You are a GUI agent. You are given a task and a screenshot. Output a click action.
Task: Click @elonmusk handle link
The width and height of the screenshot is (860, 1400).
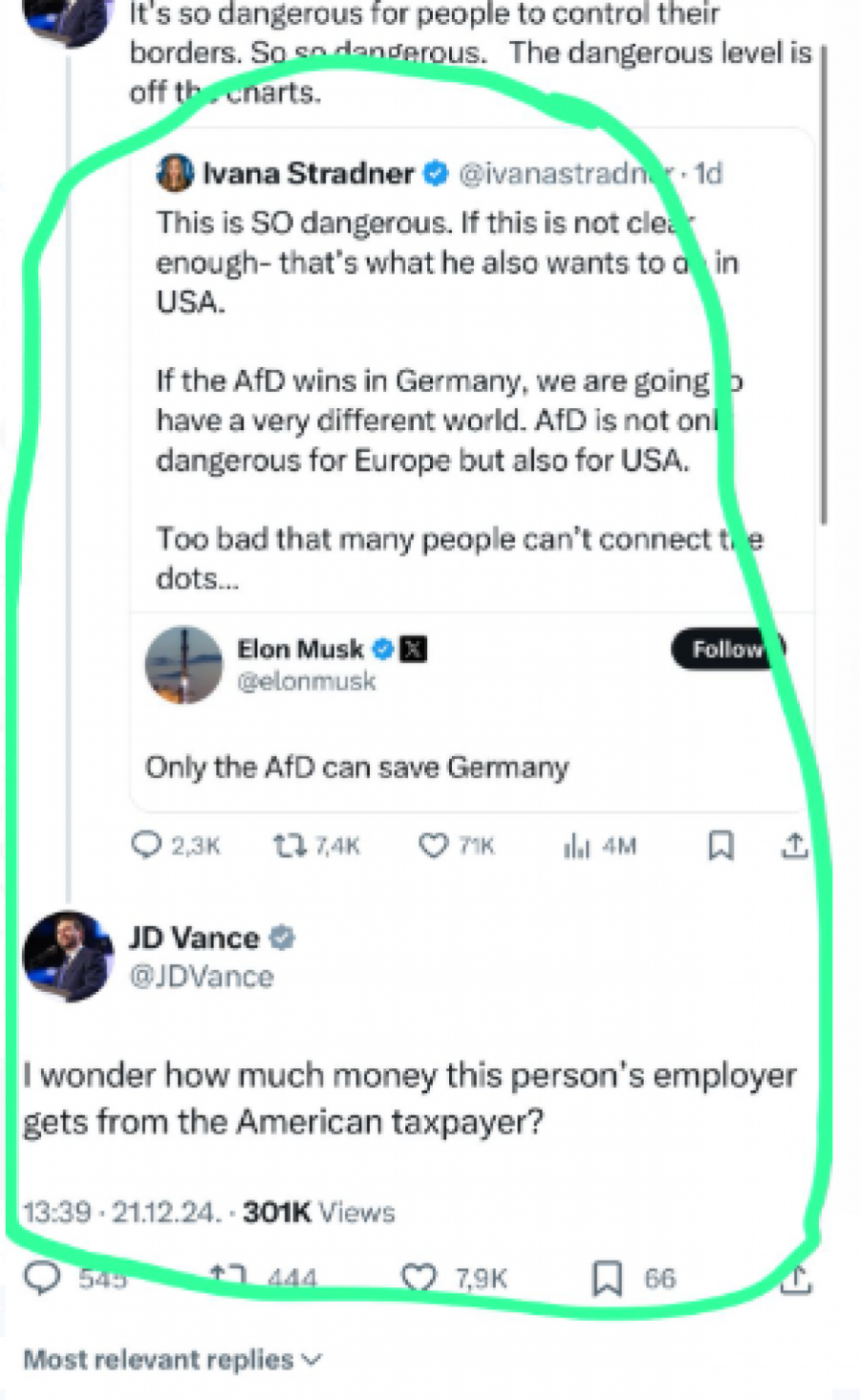click(x=306, y=681)
